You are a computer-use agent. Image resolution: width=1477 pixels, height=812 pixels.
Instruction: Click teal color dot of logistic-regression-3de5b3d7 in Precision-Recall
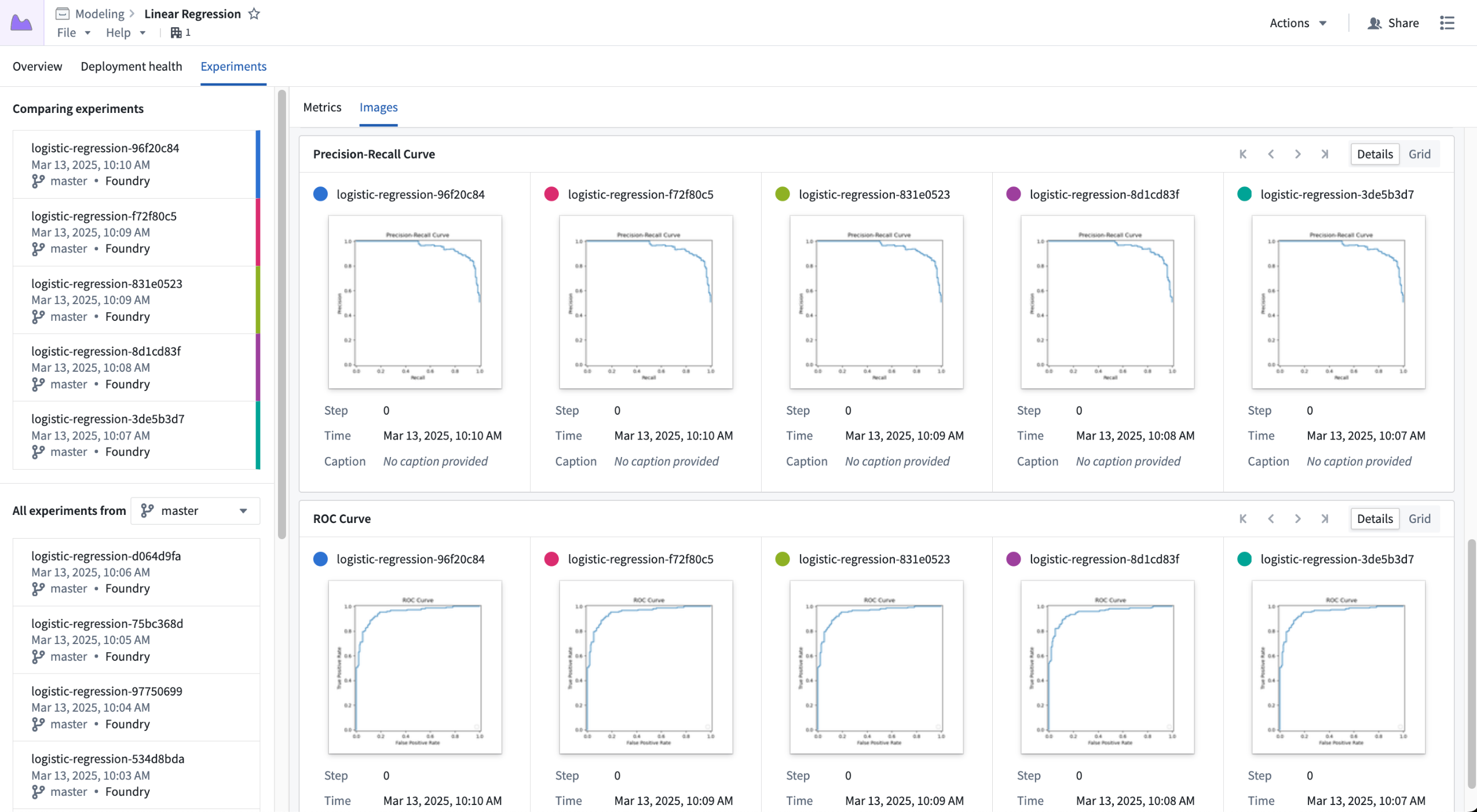1244,194
